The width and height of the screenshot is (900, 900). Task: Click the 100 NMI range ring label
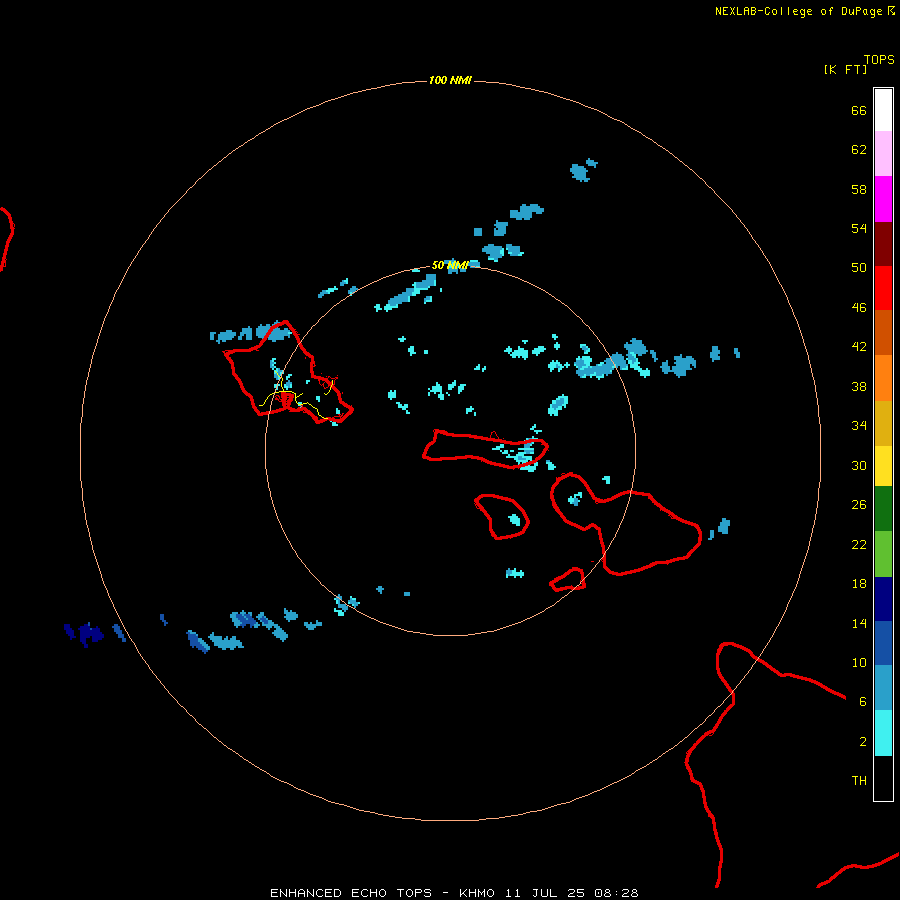coord(450,80)
